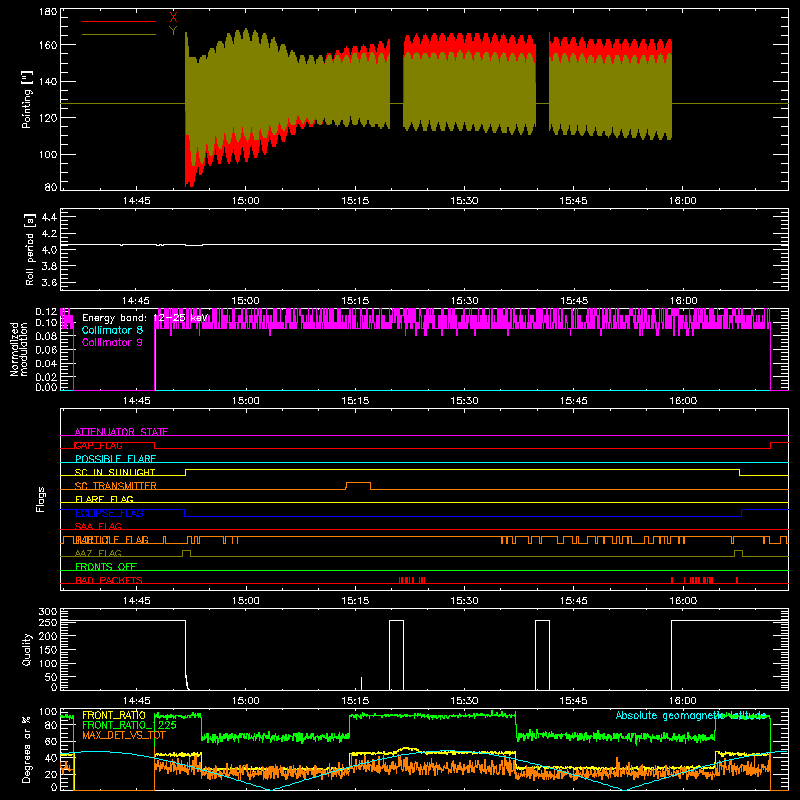Click the 'Flags' panel axis title

[41, 499]
